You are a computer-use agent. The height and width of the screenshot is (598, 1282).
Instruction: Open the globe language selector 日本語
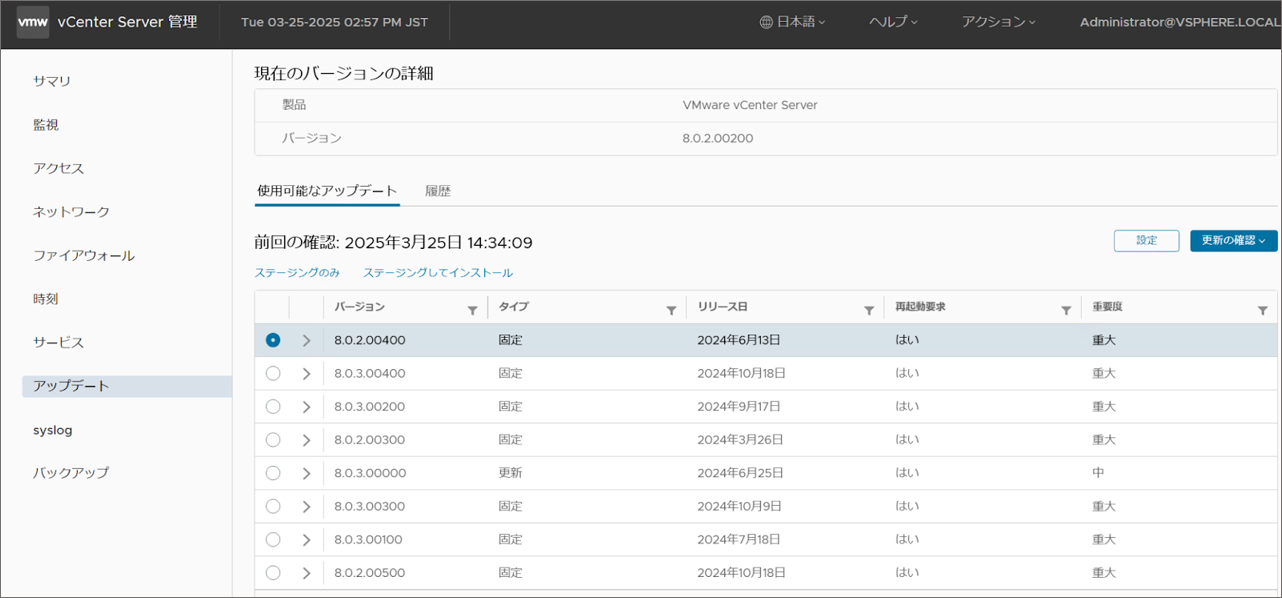coord(793,22)
